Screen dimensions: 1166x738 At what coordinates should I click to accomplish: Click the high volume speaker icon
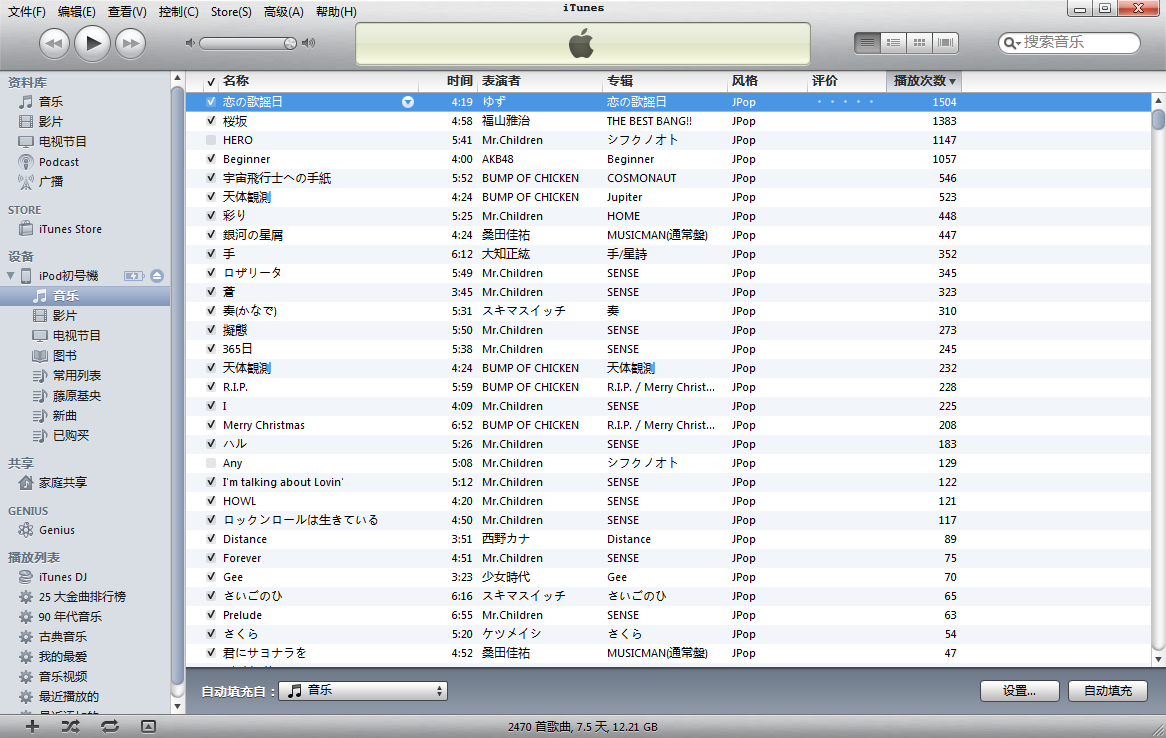tap(309, 43)
